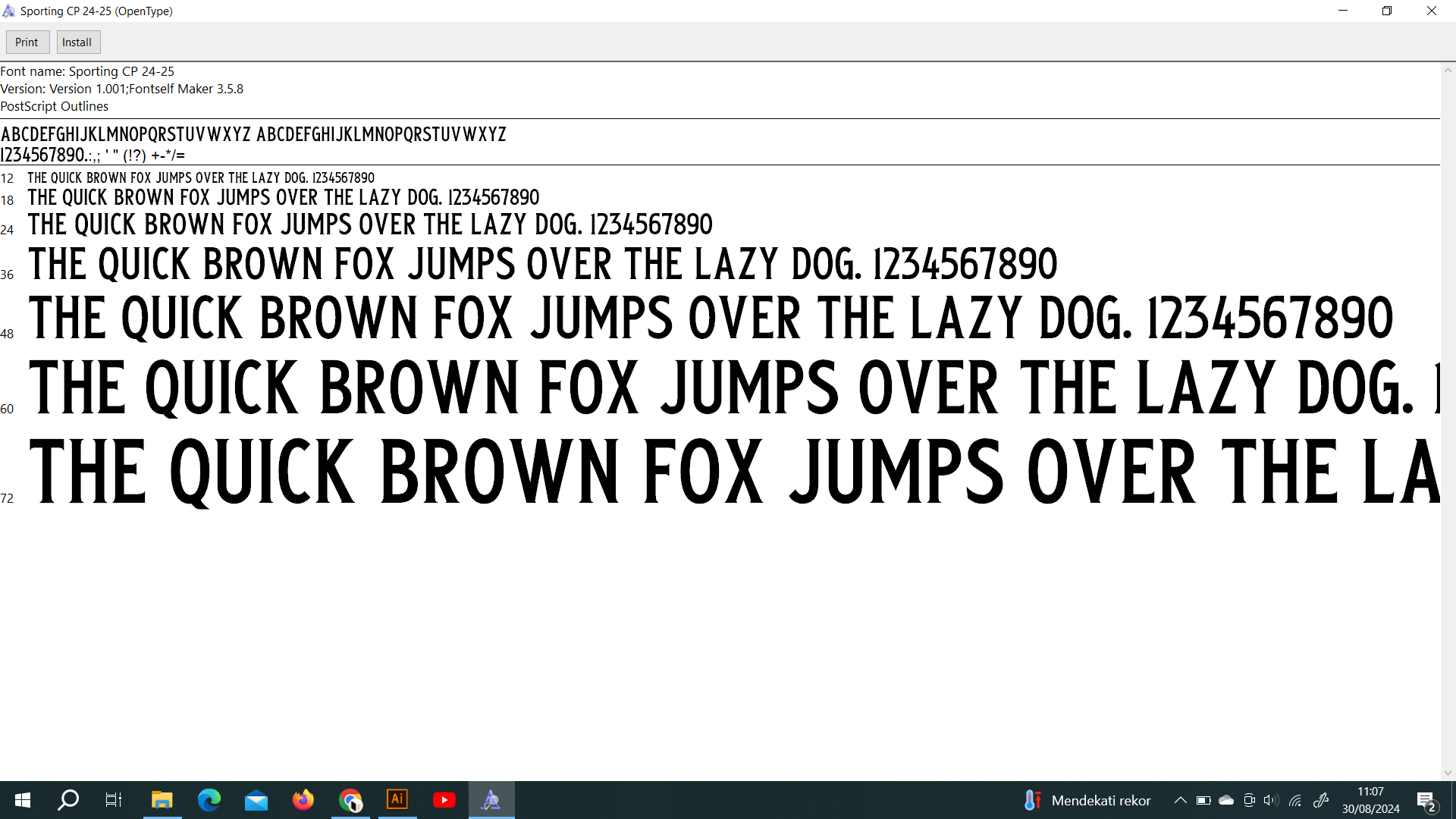1456x819 pixels.
Task: Click the scrollbar down arrow
Action: (x=1448, y=773)
